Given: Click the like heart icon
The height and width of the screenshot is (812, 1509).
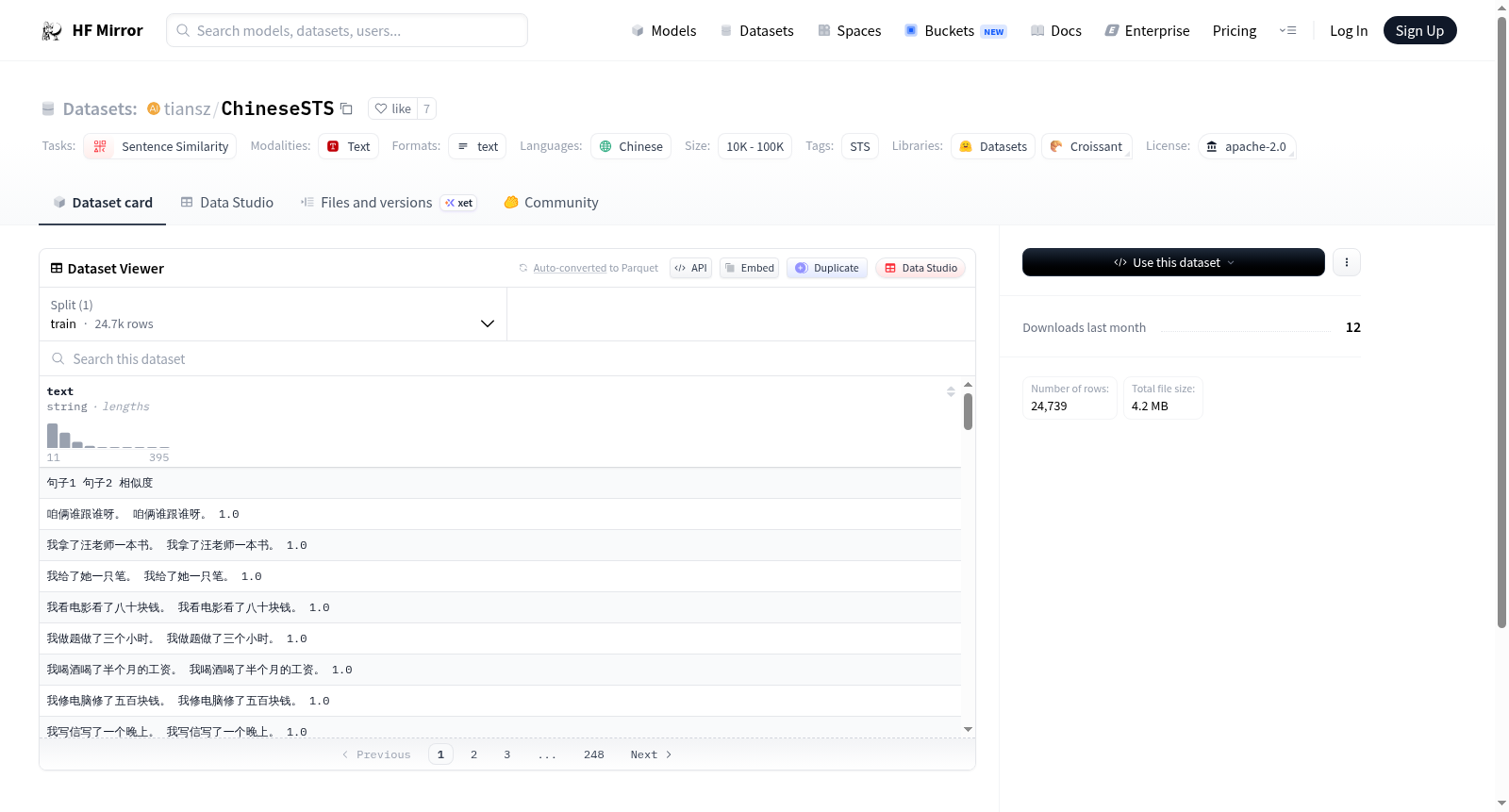Looking at the screenshot, I should pyautogui.click(x=381, y=108).
